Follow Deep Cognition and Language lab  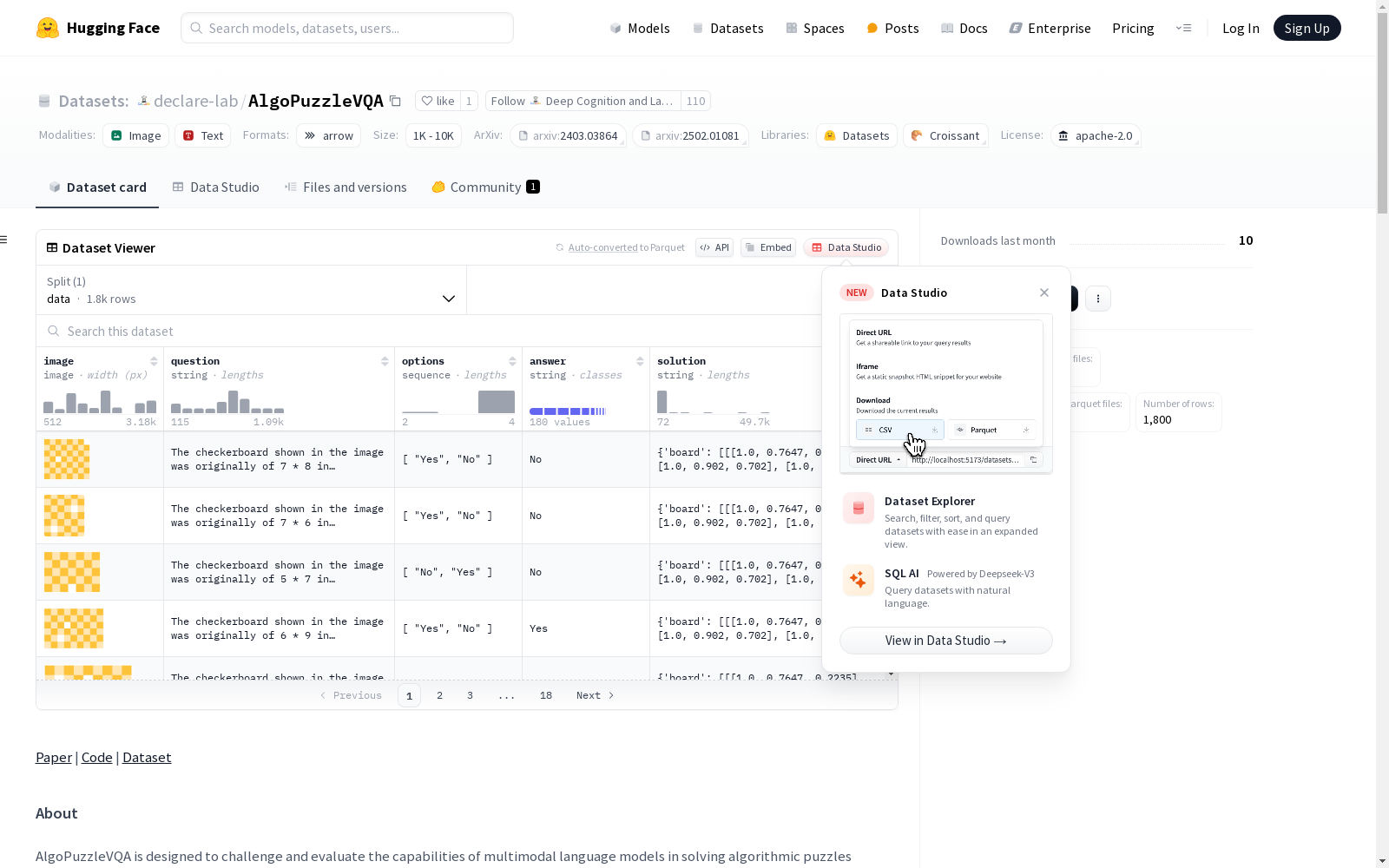tap(583, 101)
